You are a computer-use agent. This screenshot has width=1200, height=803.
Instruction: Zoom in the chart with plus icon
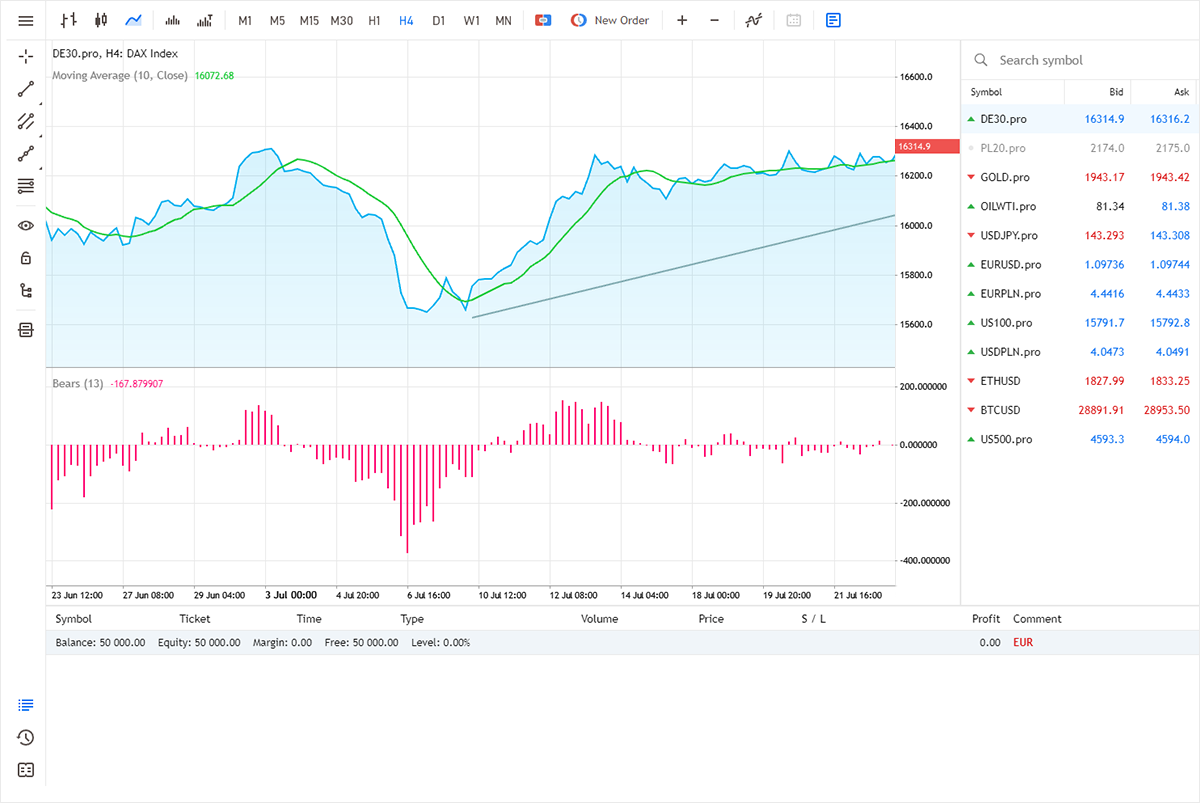682,20
